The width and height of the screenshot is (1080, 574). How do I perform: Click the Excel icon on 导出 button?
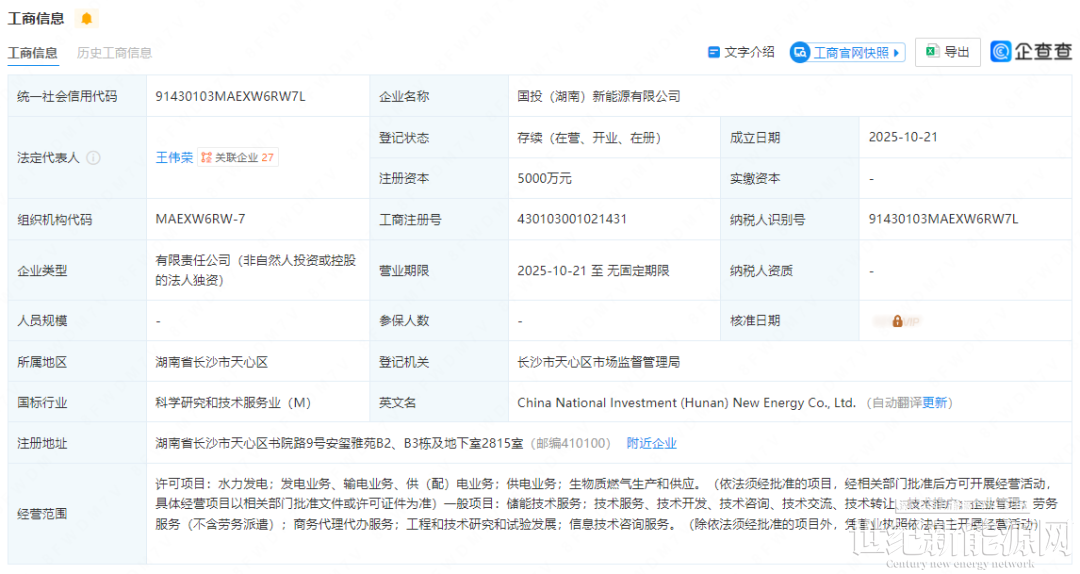pyautogui.click(x=931, y=52)
